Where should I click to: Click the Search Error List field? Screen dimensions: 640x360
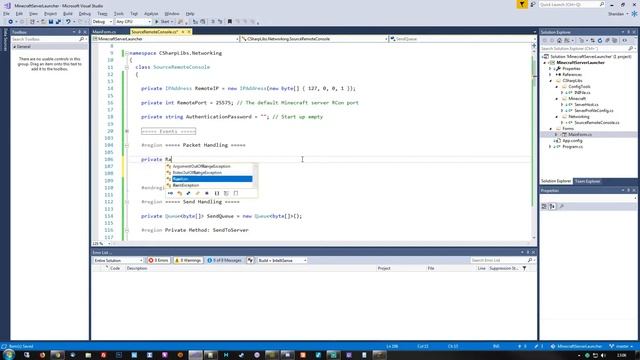click(x=502, y=260)
